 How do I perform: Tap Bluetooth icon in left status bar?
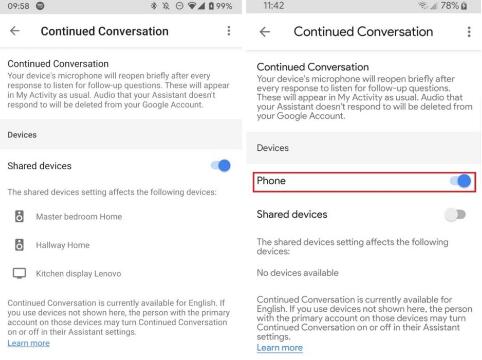154,6
